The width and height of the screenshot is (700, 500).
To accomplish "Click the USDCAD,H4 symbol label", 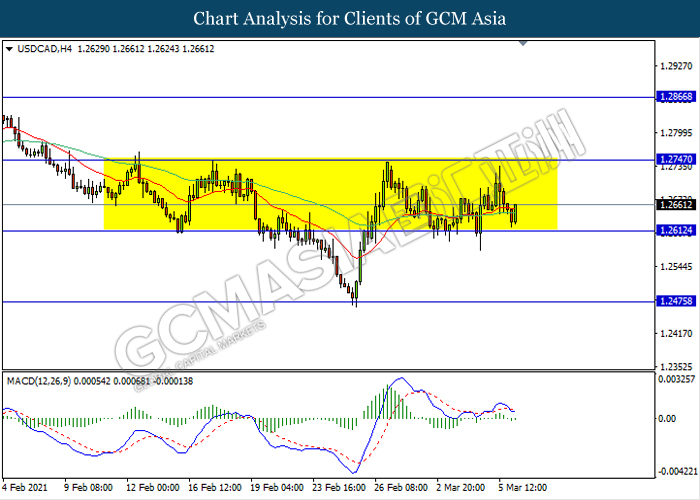I will click(44, 48).
